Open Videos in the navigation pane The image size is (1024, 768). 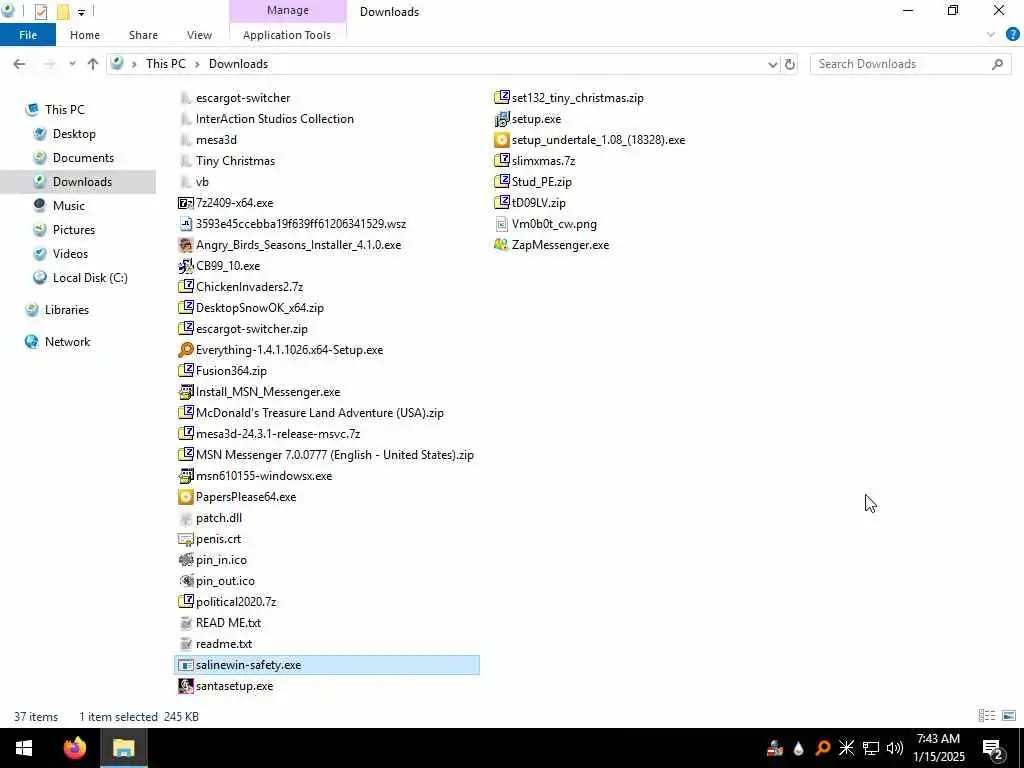[70, 254]
